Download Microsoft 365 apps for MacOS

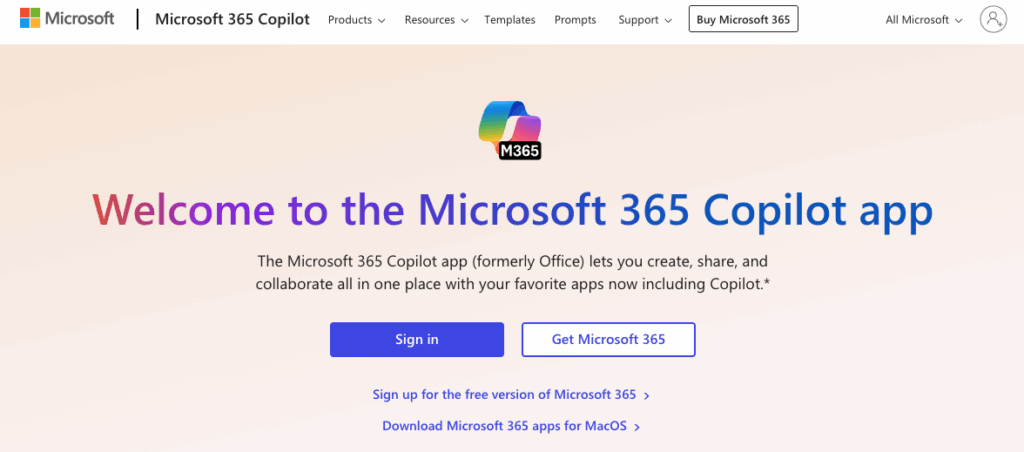tap(504, 426)
